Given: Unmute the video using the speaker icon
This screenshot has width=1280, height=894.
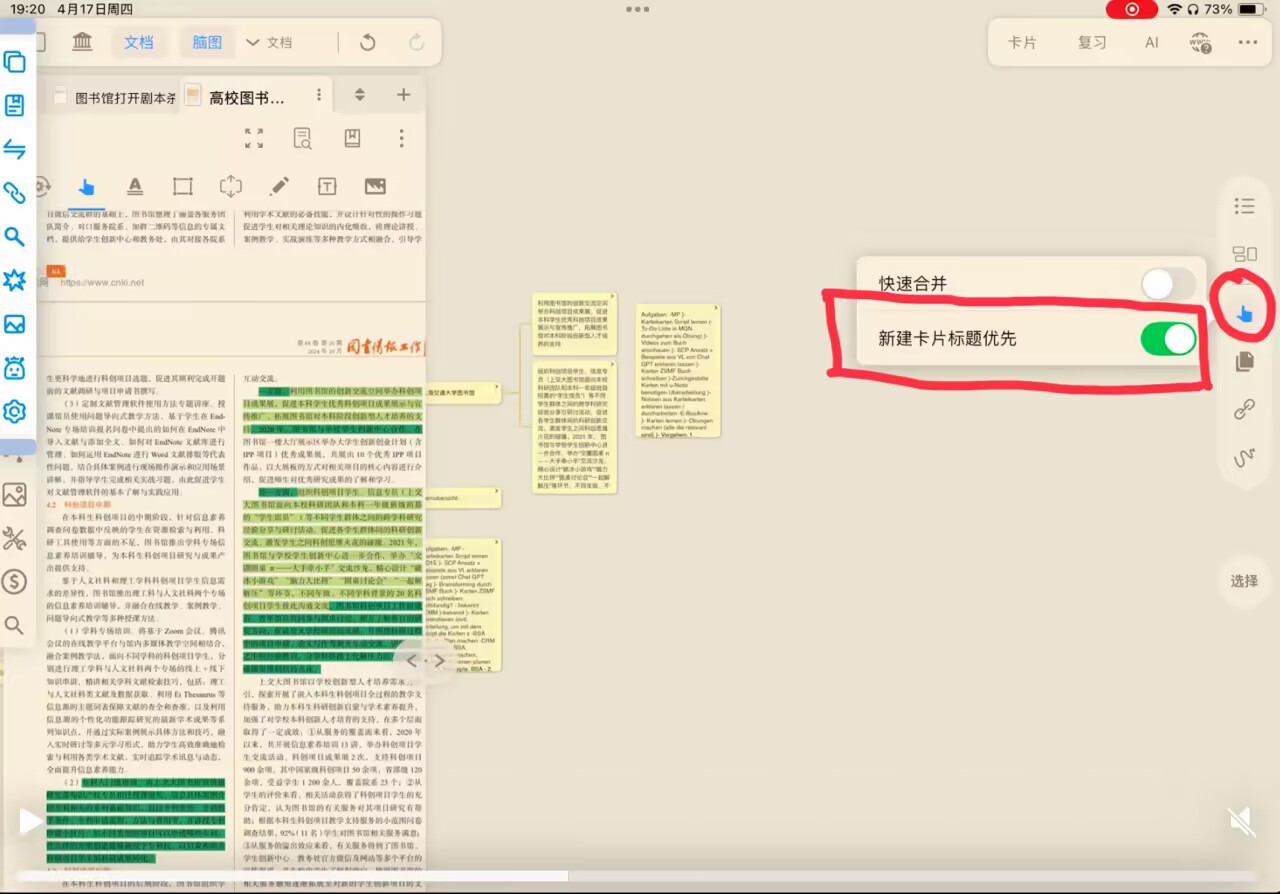Looking at the screenshot, I should [1241, 822].
